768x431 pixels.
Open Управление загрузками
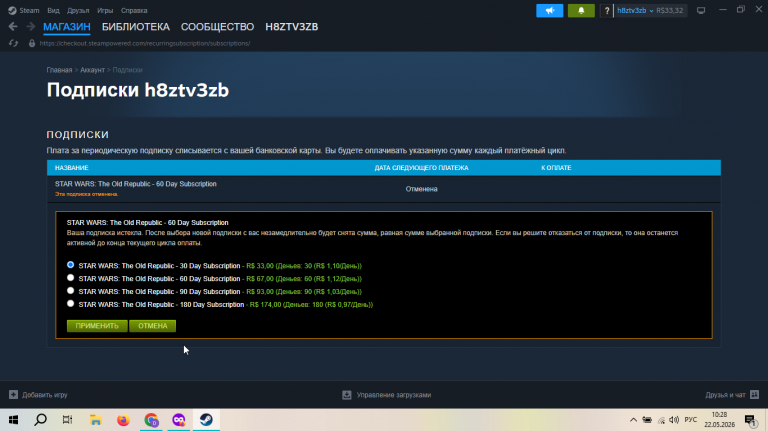(x=394, y=395)
